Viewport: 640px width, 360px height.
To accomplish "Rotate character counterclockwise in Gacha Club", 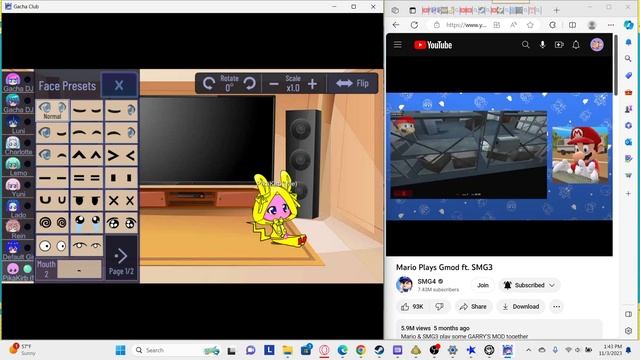I will coord(209,84).
